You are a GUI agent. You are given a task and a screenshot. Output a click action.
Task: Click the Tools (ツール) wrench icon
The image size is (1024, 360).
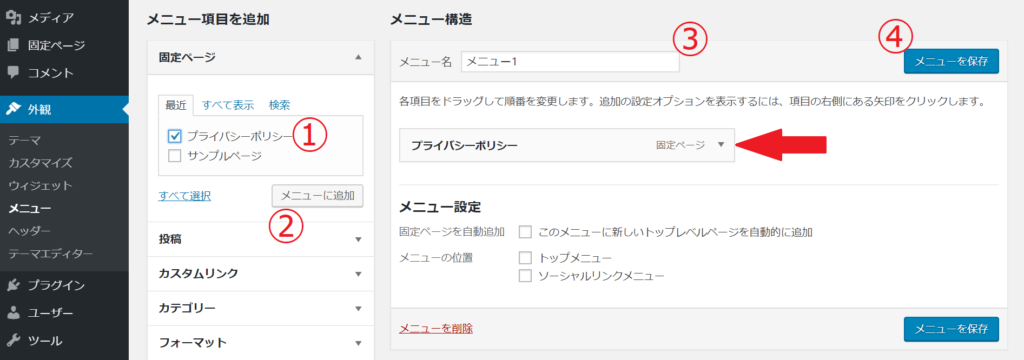click(14, 340)
